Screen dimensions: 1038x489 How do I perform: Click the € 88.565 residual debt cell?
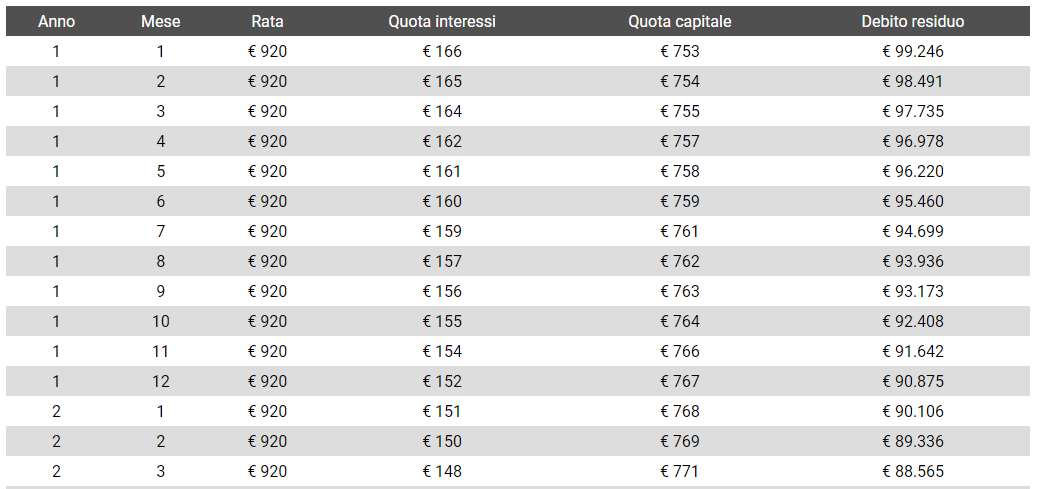[x=913, y=471]
